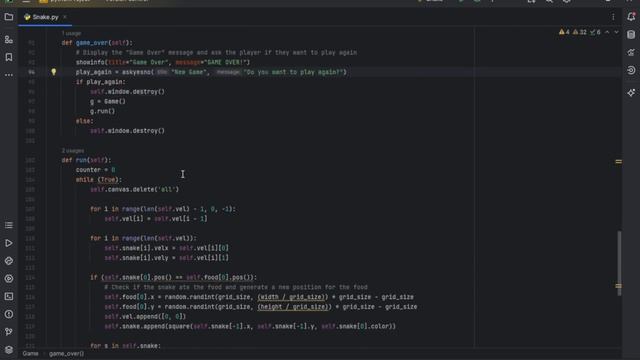The image size is (640, 360).
Task: Click the '1 usage' hint above game_over
Action: 71,33
